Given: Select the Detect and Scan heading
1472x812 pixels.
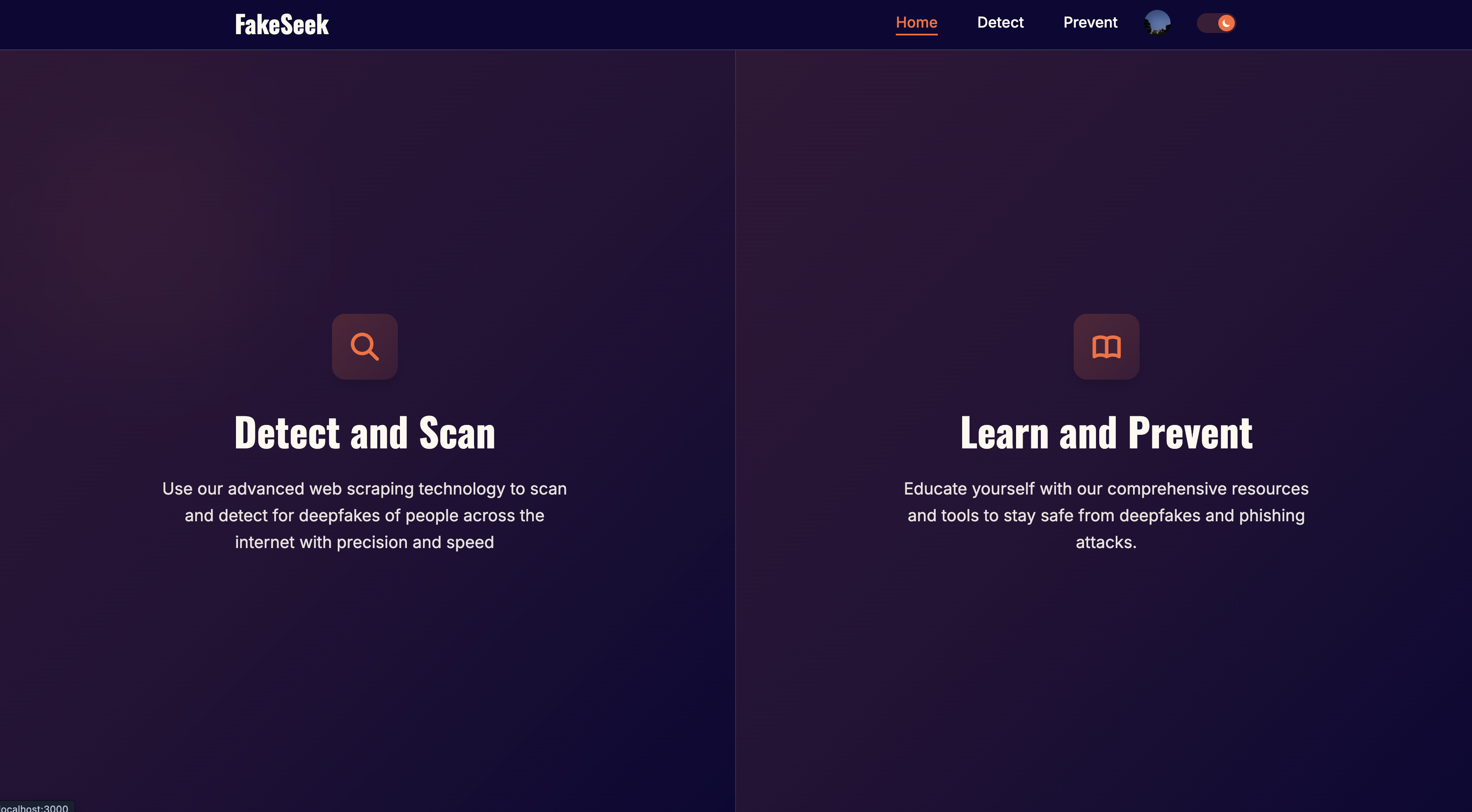Looking at the screenshot, I should [364, 433].
